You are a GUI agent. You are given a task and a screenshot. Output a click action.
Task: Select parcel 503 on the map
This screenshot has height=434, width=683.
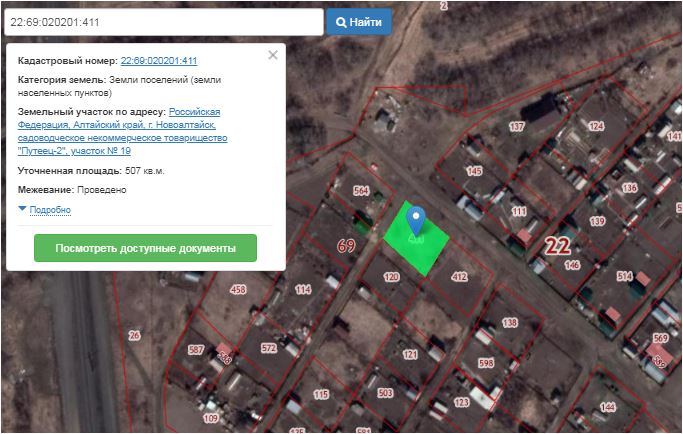(385, 394)
